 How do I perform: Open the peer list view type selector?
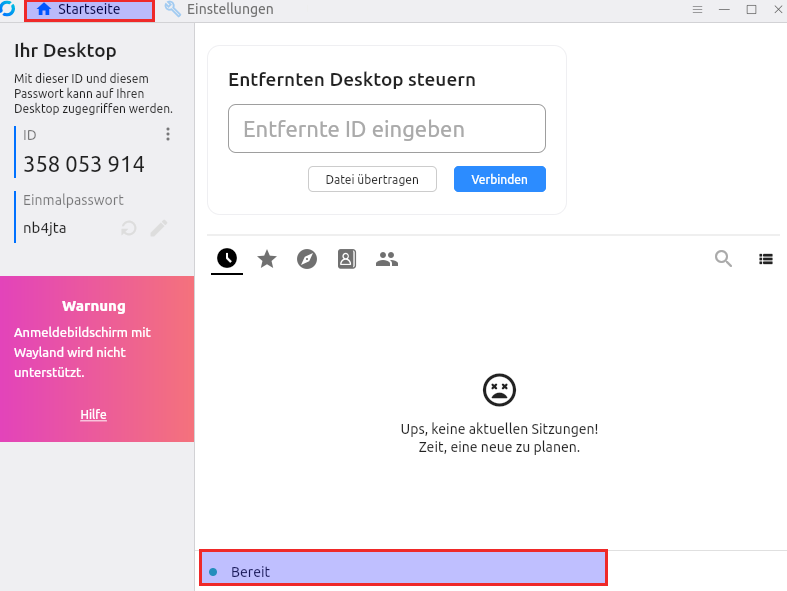(x=766, y=259)
